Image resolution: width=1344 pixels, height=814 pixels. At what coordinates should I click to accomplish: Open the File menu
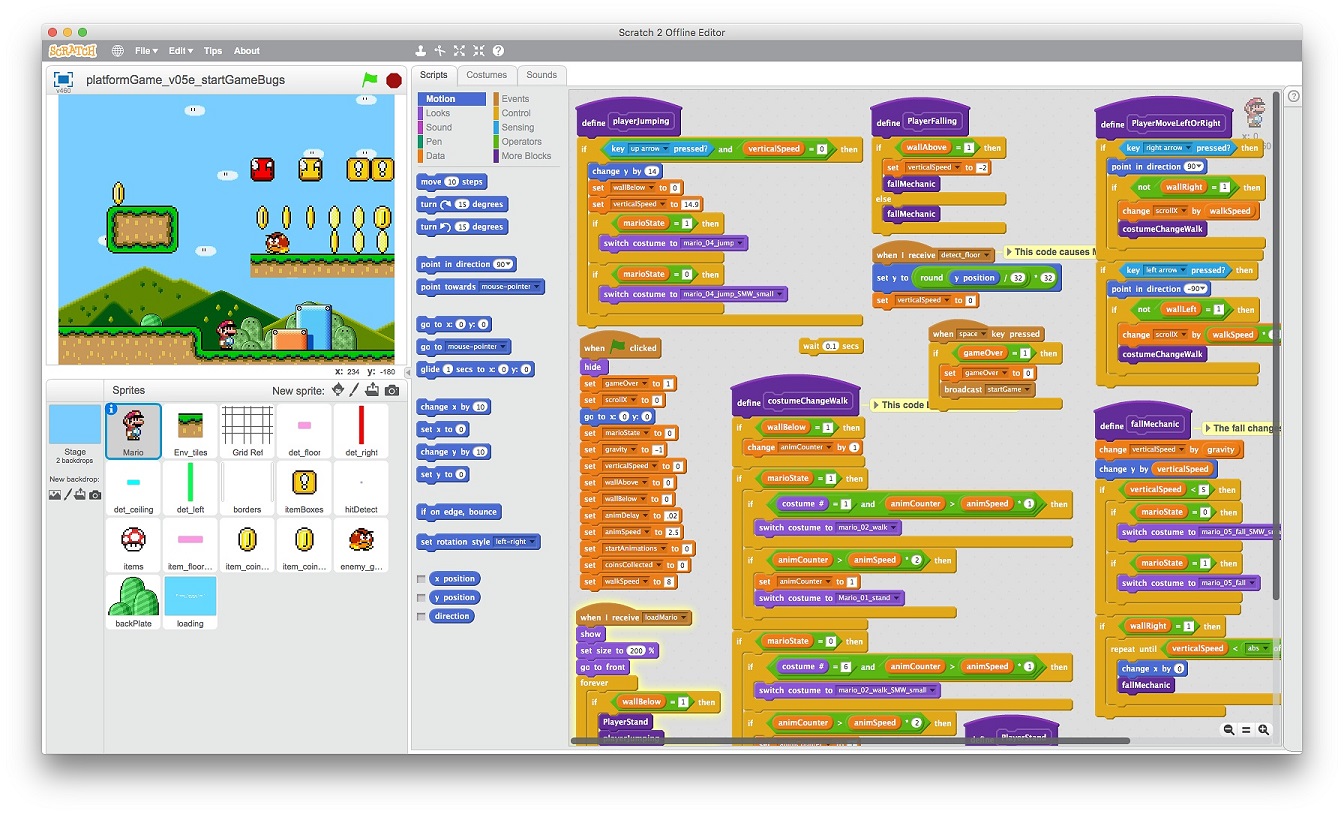point(146,51)
